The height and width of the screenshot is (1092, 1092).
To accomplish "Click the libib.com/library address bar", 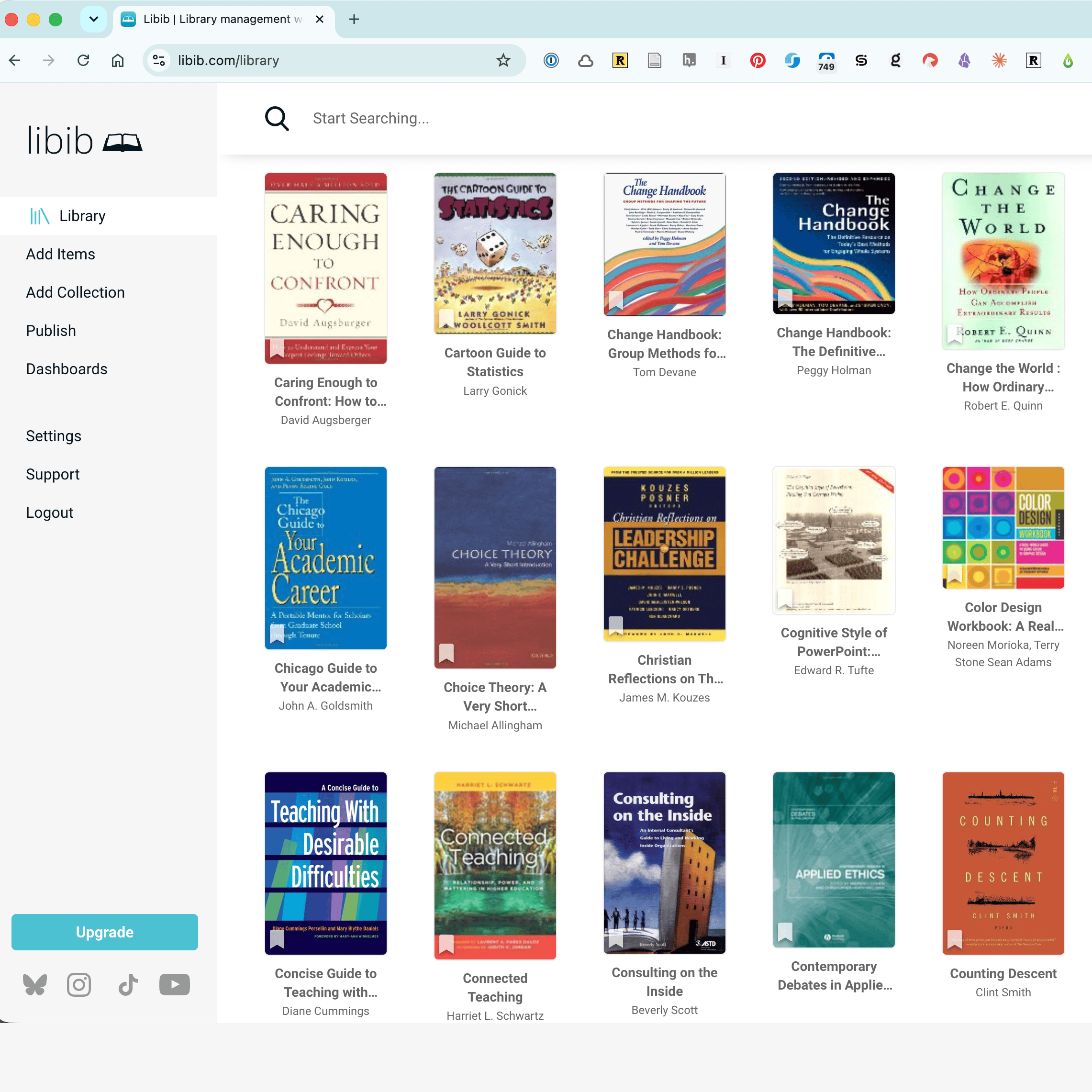I will pos(334,60).
